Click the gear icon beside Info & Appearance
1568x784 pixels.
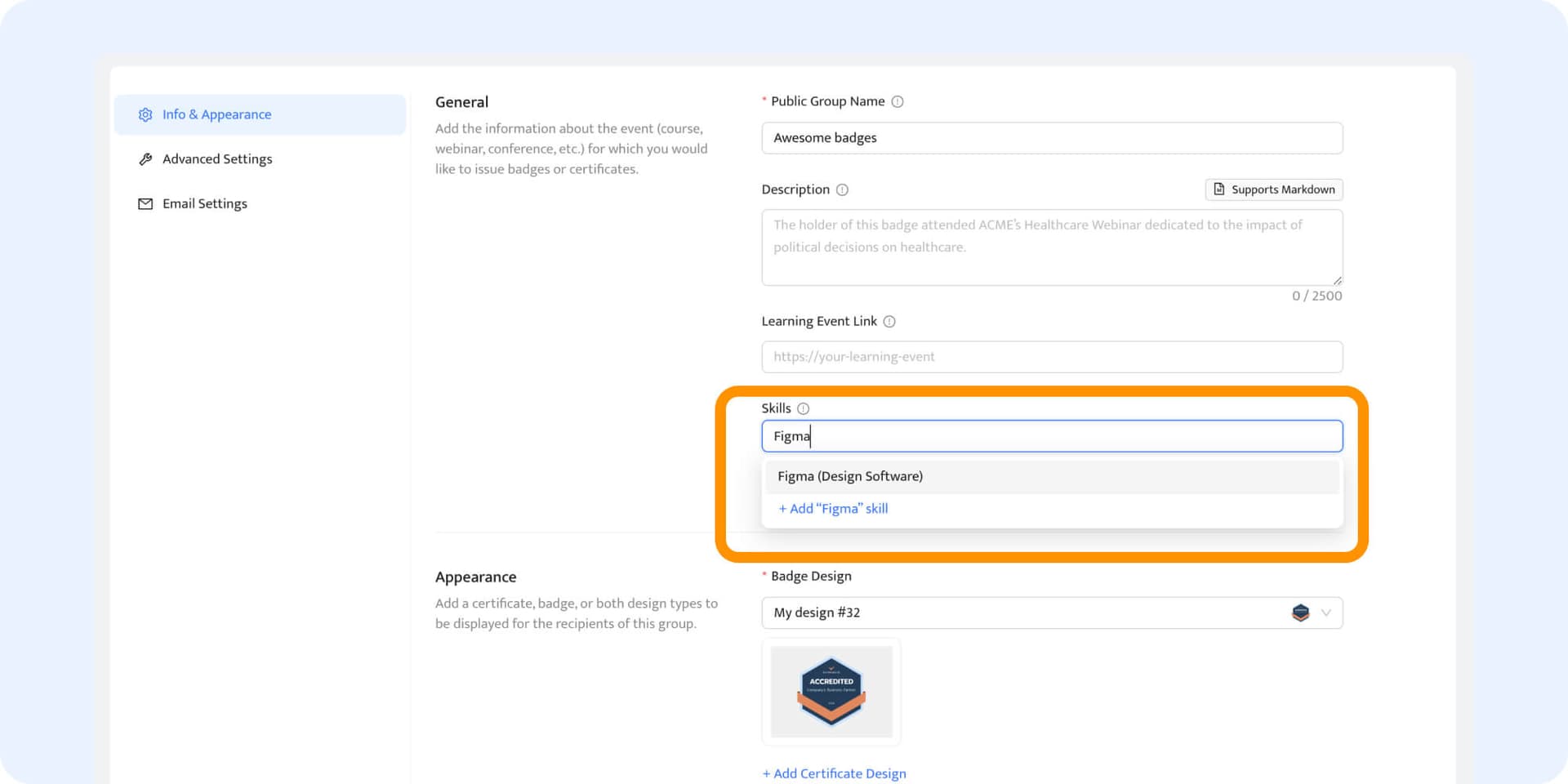pos(145,114)
